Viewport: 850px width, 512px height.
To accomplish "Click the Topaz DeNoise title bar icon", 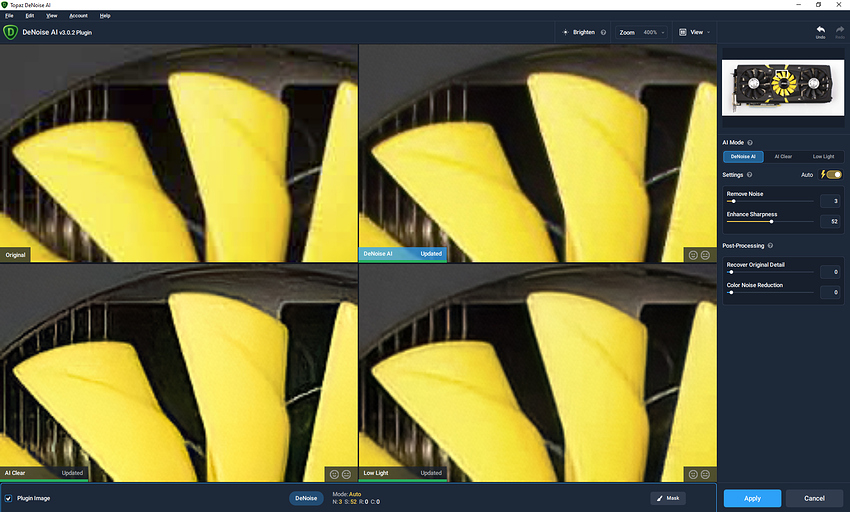I will (x=4, y=4).
